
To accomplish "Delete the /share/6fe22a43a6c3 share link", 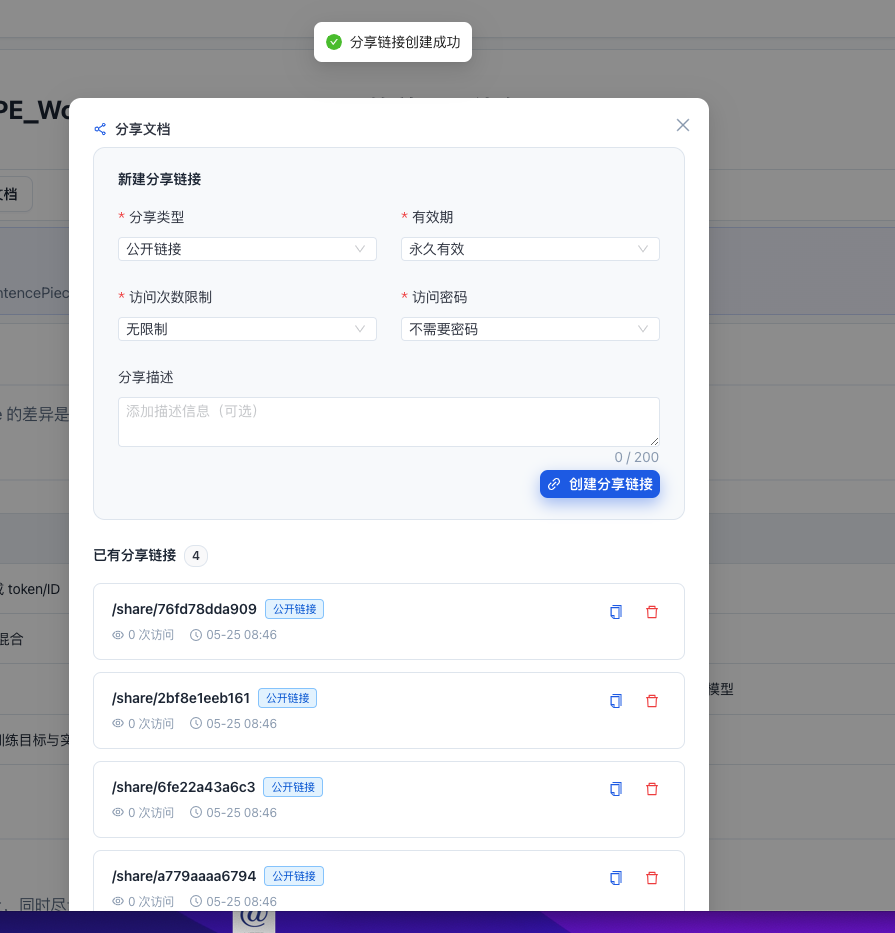I will click(652, 789).
